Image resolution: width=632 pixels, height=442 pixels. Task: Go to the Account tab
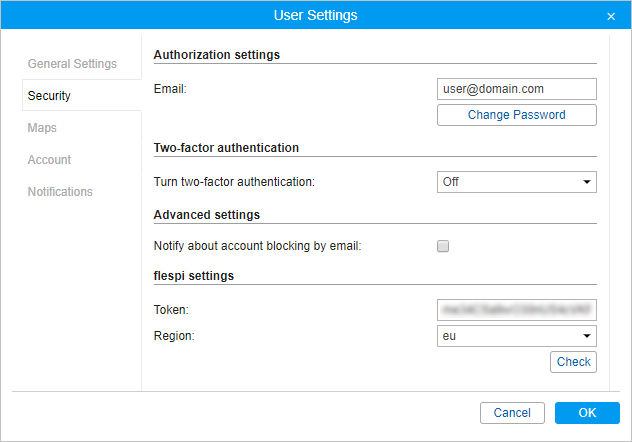49,160
